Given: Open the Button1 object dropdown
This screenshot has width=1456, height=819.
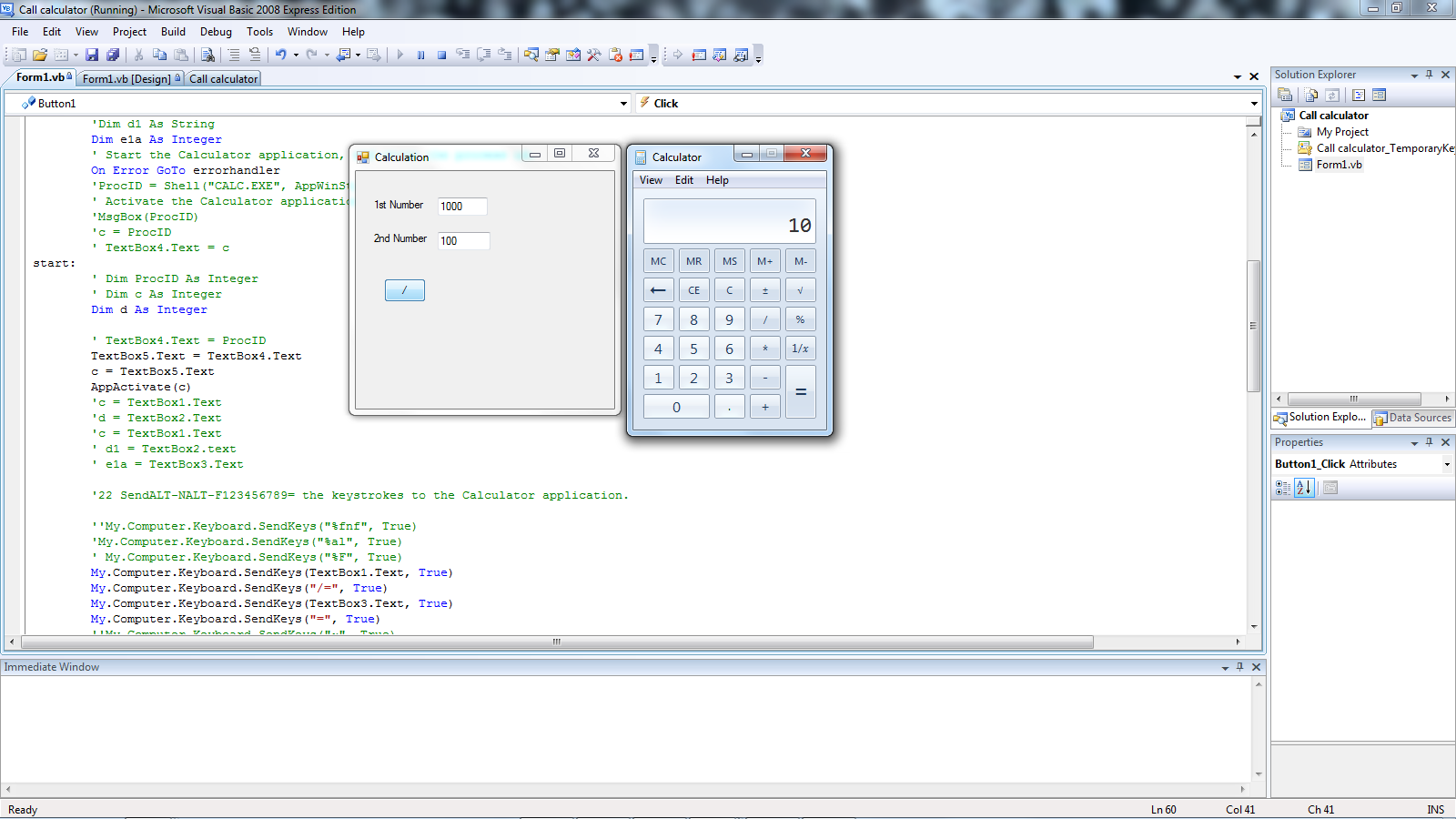Looking at the screenshot, I should pyautogui.click(x=623, y=104).
